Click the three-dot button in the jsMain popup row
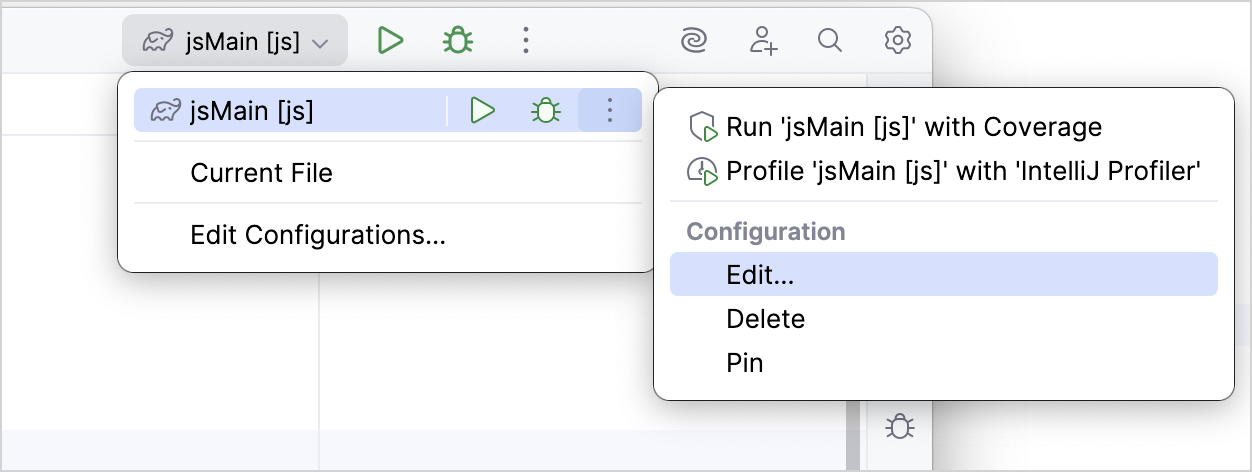Viewport: 1252px width, 472px height. click(x=609, y=111)
